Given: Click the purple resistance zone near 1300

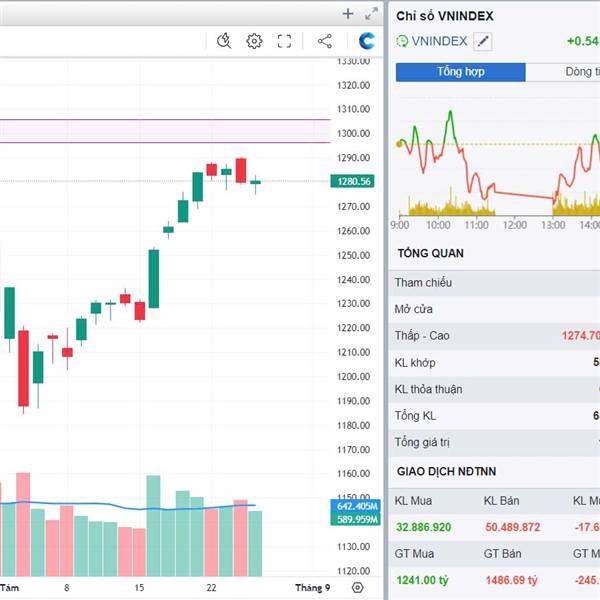Looking at the screenshot, I should point(165,131).
